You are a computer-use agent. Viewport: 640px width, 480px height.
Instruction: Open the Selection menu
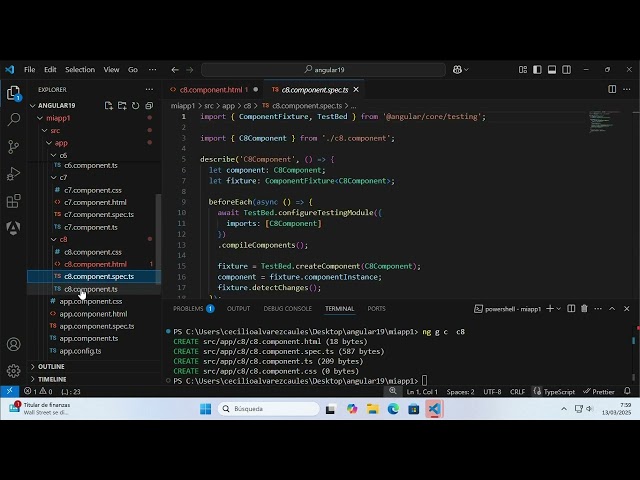tap(80, 70)
